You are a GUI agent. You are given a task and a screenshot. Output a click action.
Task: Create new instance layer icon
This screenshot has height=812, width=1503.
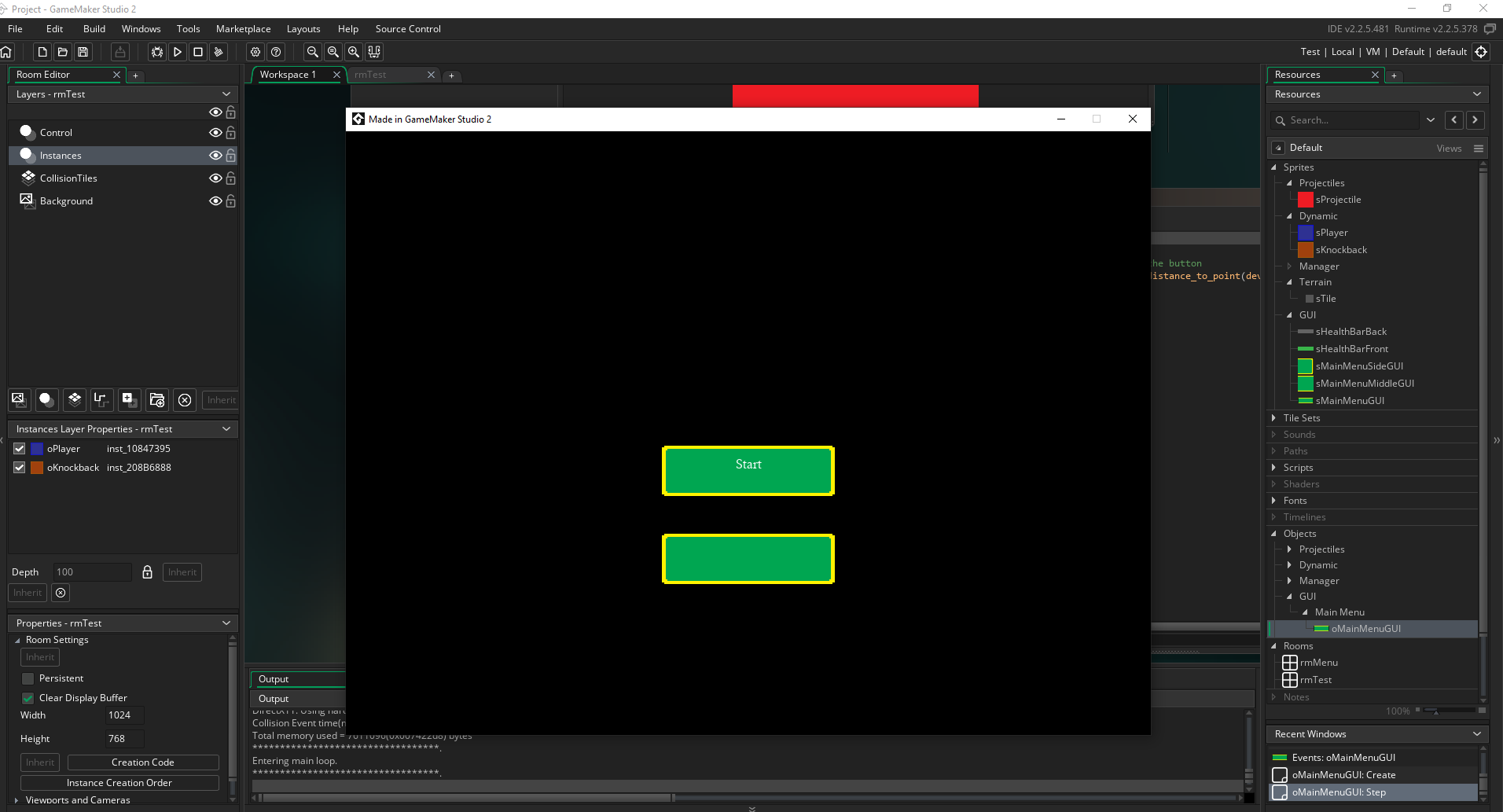pyautogui.click(x=47, y=400)
